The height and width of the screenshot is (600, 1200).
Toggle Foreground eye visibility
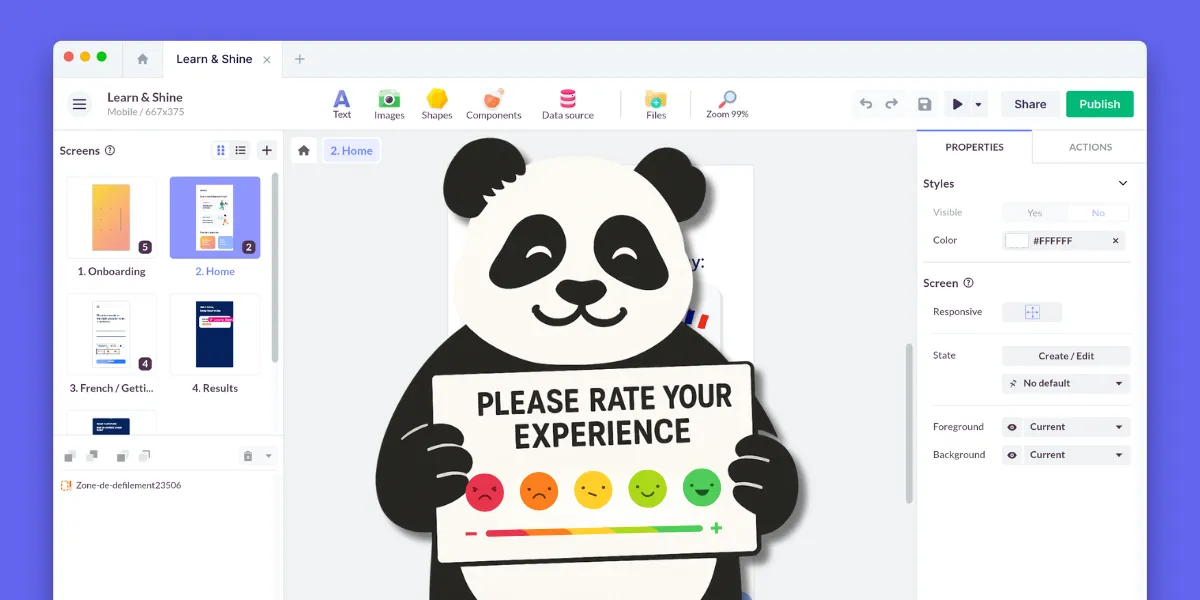(1012, 427)
